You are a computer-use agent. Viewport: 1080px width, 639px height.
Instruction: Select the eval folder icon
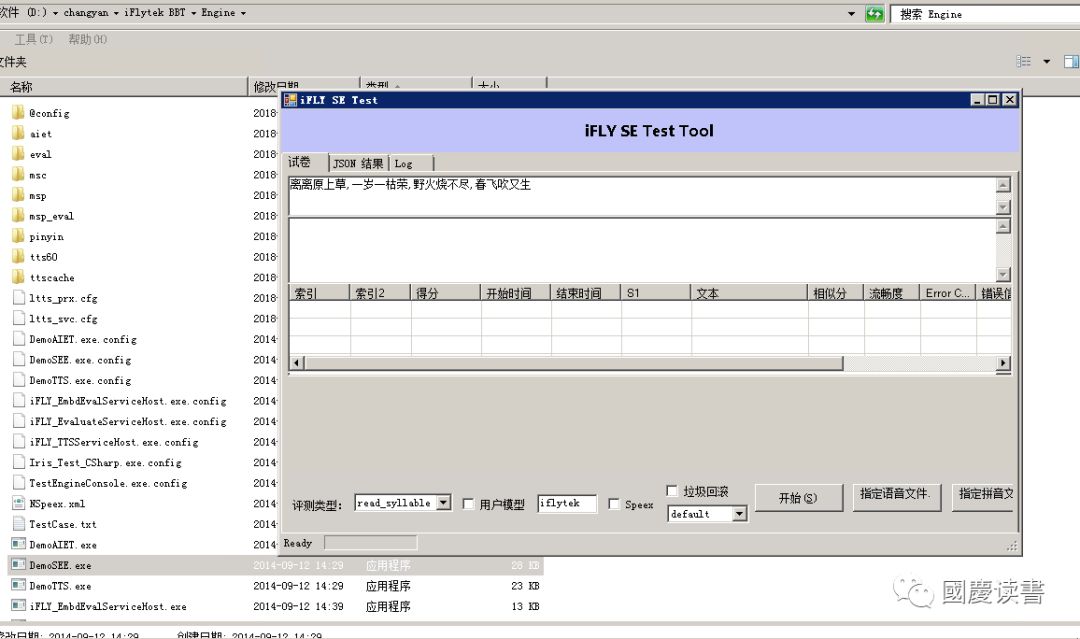point(19,154)
